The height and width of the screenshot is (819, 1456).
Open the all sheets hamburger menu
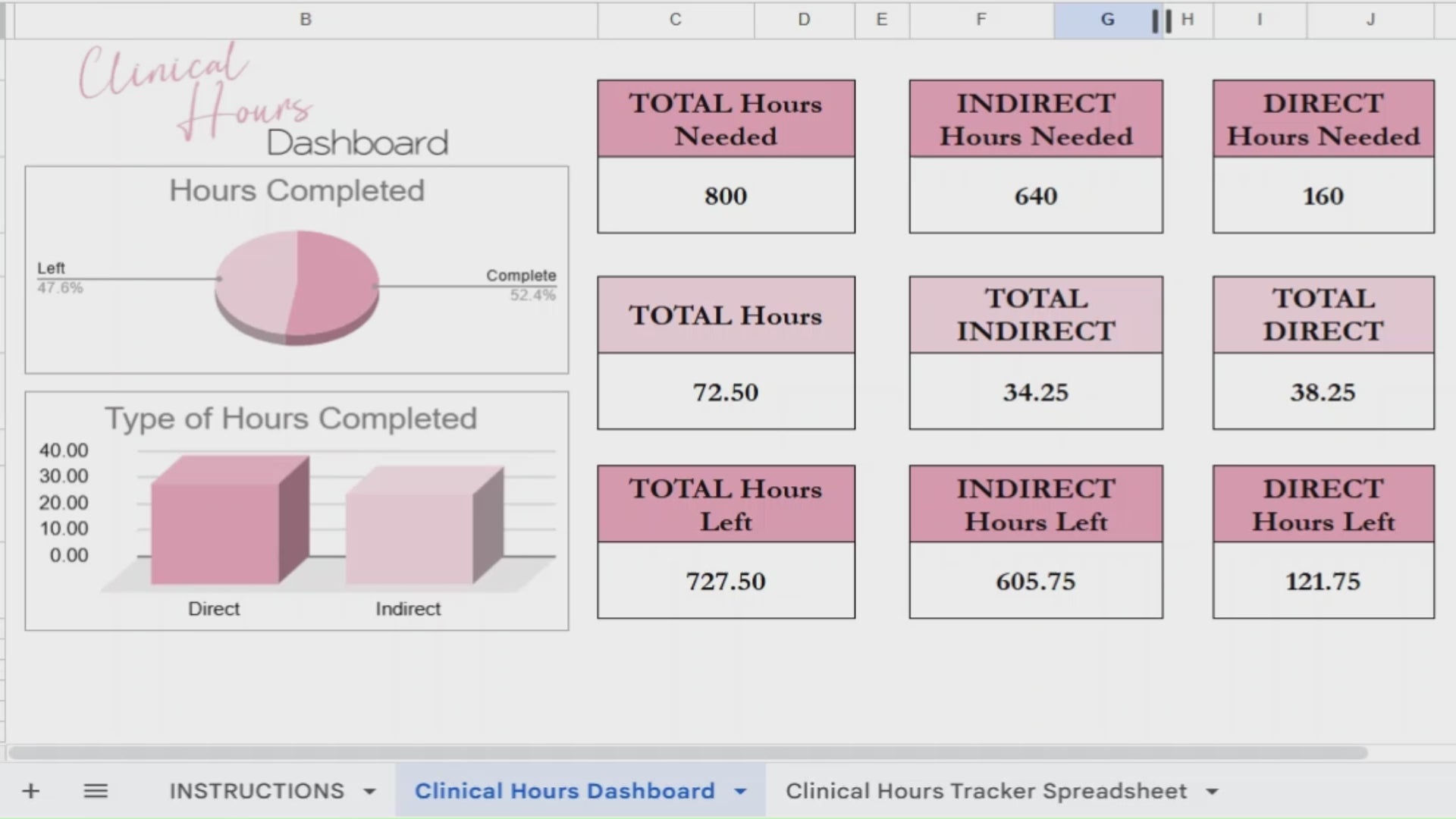[96, 790]
